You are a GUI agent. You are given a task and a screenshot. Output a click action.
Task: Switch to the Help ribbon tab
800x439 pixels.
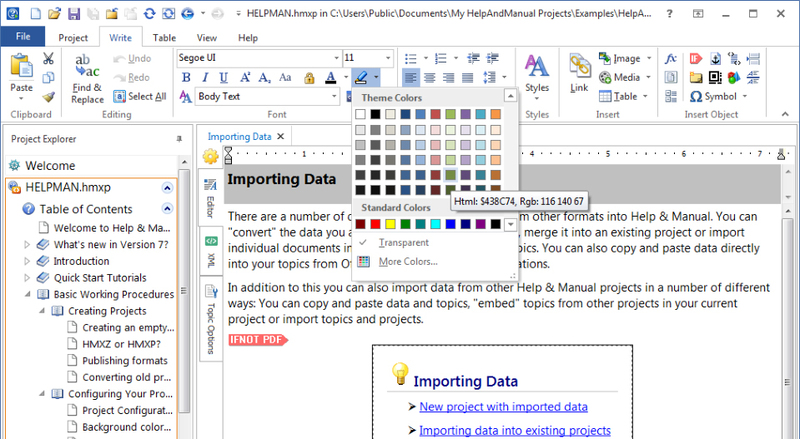click(x=248, y=37)
